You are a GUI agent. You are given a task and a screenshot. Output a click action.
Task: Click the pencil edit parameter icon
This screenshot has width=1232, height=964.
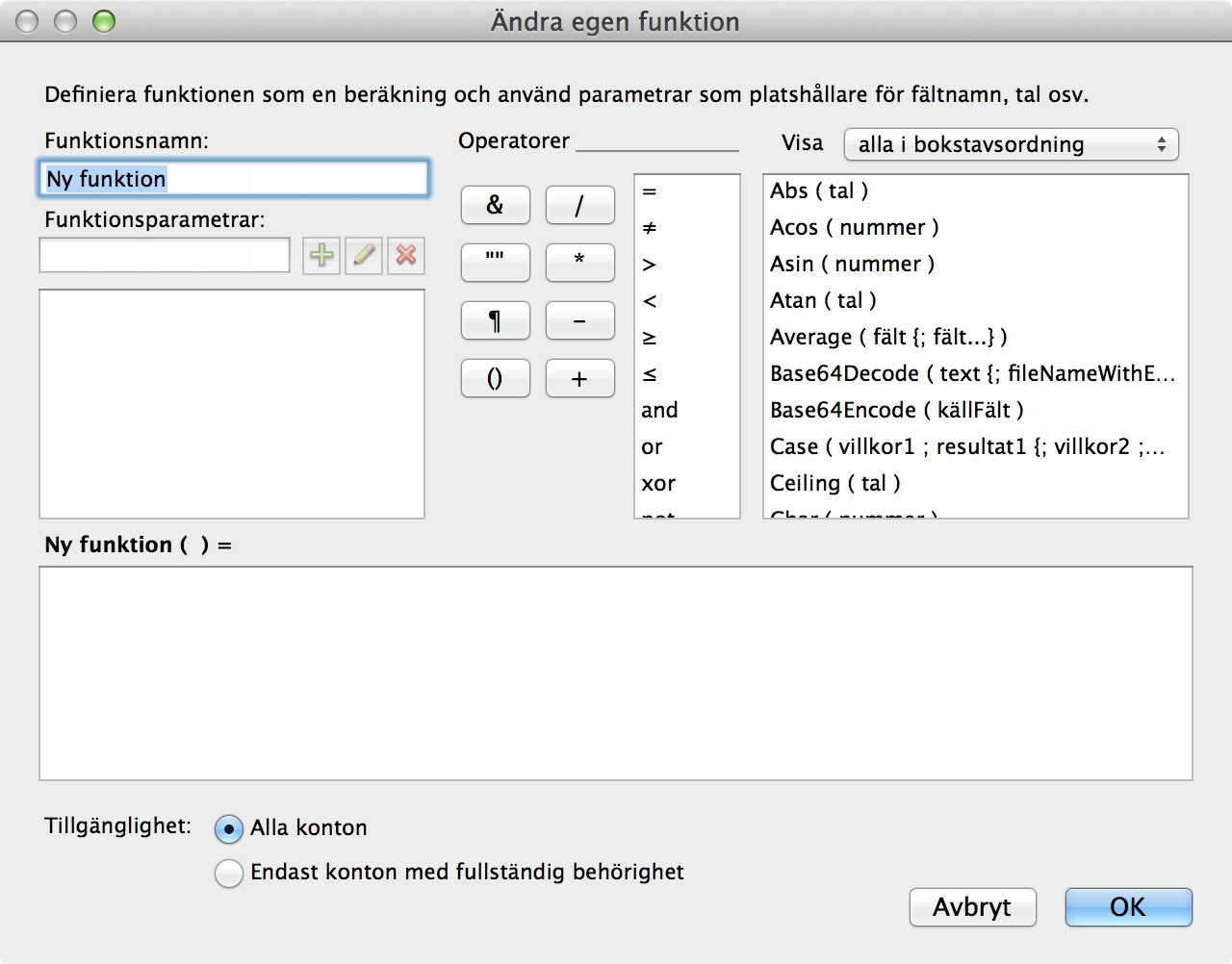click(x=364, y=256)
